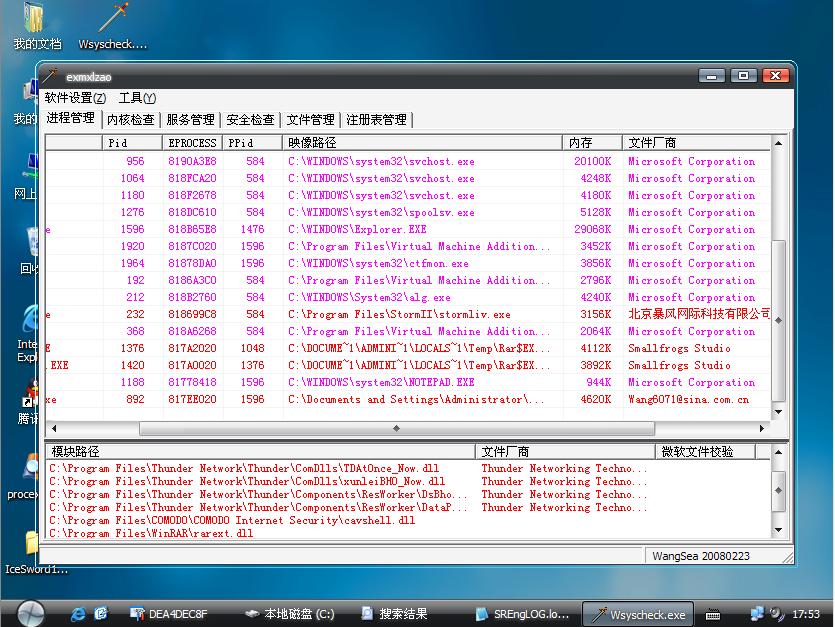Viewport: 835px width, 627px height.
Task: Select the alg.exe process row
Action: coord(408,298)
